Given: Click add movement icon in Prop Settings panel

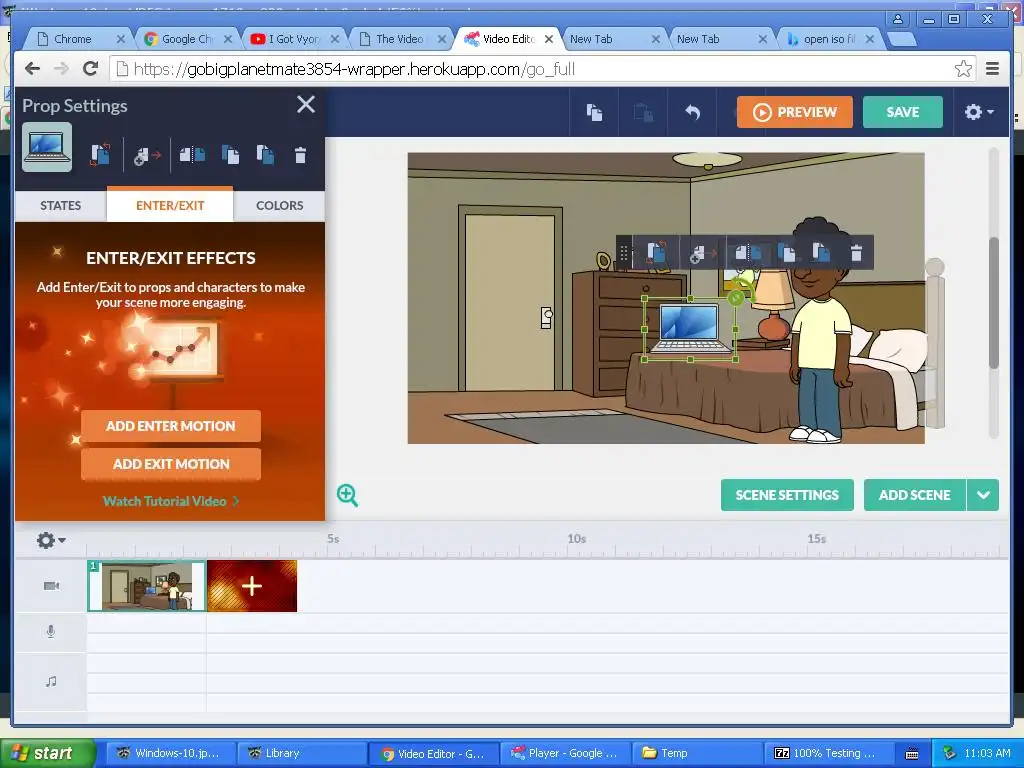Looking at the screenshot, I should pyautogui.click(x=147, y=155).
